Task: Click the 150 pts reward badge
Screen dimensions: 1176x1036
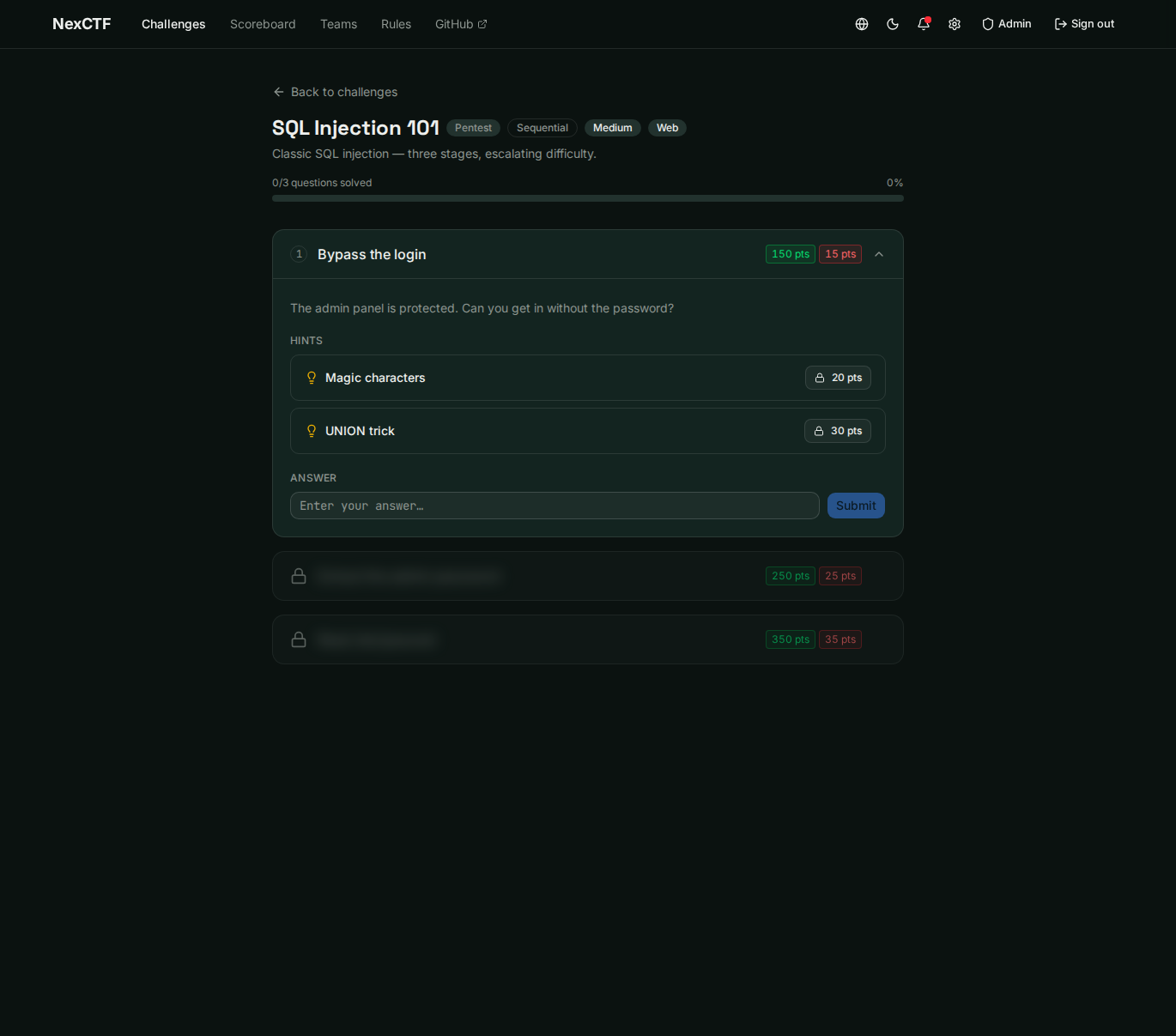Action: tap(791, 254)
